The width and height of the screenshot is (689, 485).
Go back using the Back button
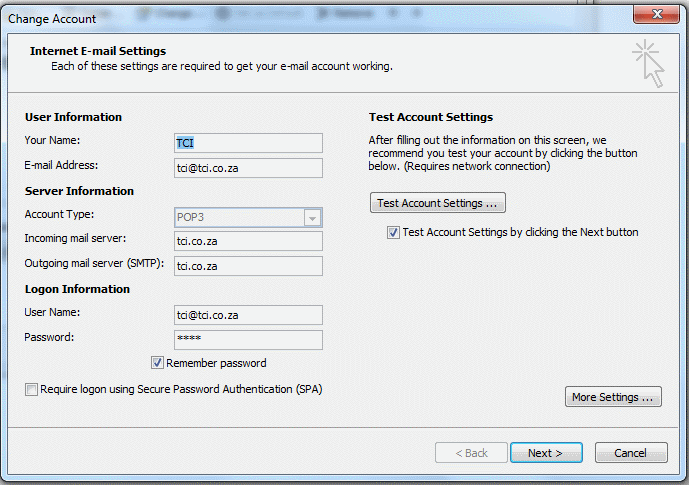[471, 452]
